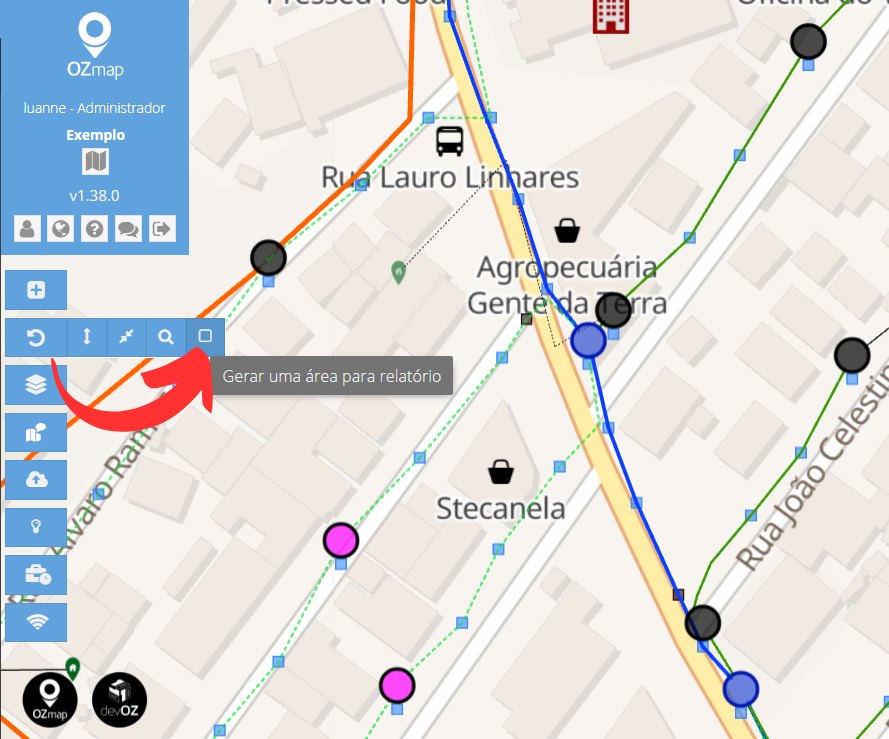Click the undo rotate arrow tool

point(36,337)
